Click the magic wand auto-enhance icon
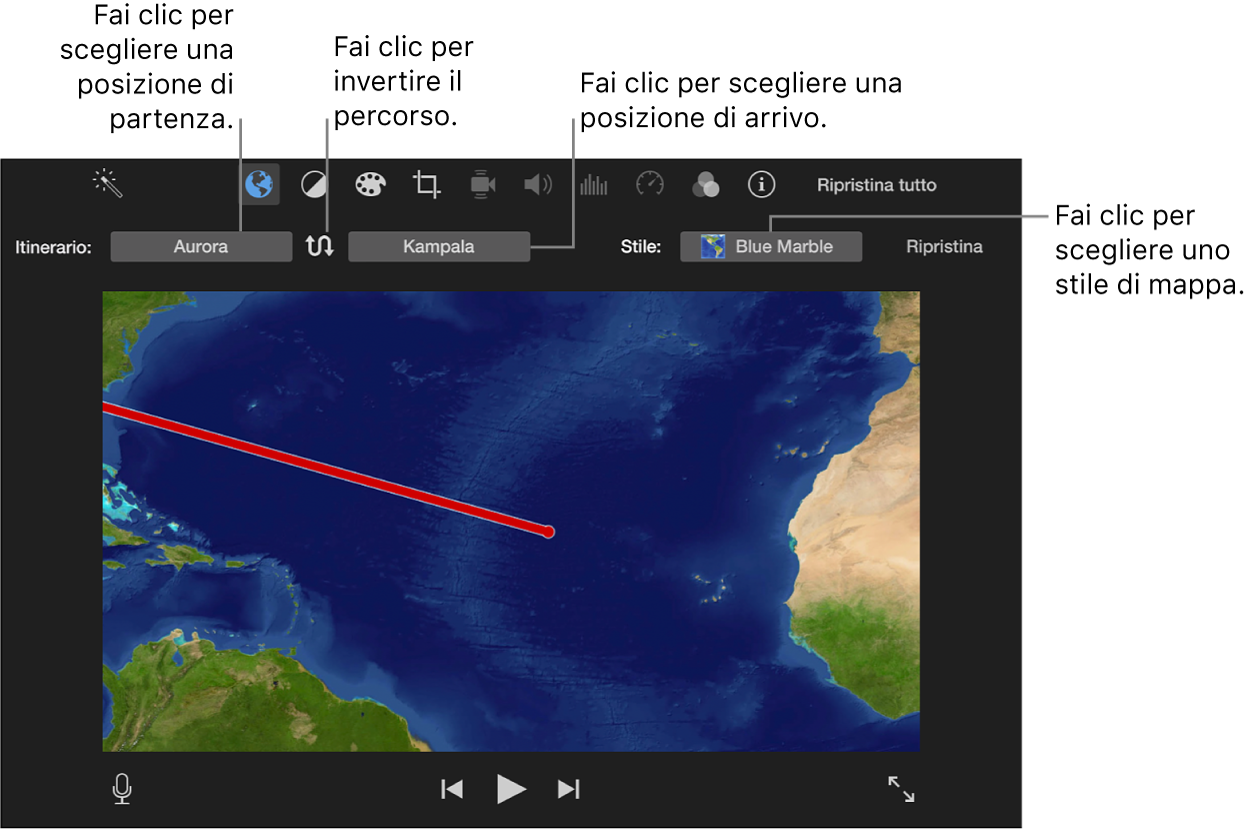This screenshot has height=830, width=1250. pyautogui.click(x=107, y=183)
